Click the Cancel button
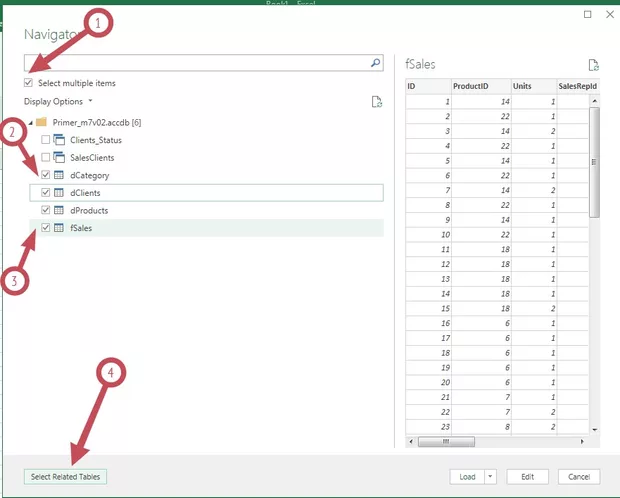Screen dimensions: 620x498 tap(579, 477)
